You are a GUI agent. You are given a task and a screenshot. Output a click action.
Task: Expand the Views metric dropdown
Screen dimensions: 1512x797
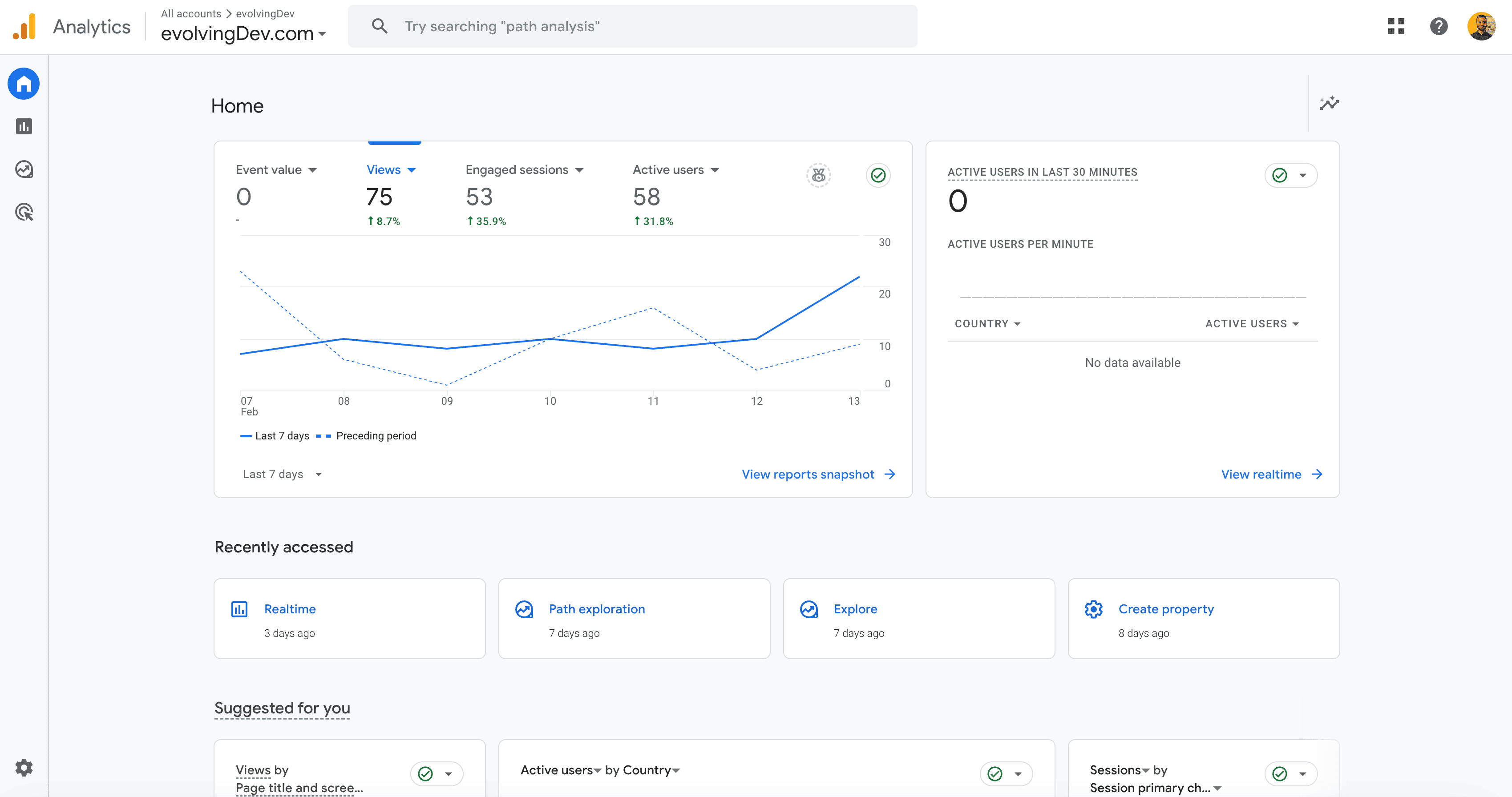[x=412, y=170]
